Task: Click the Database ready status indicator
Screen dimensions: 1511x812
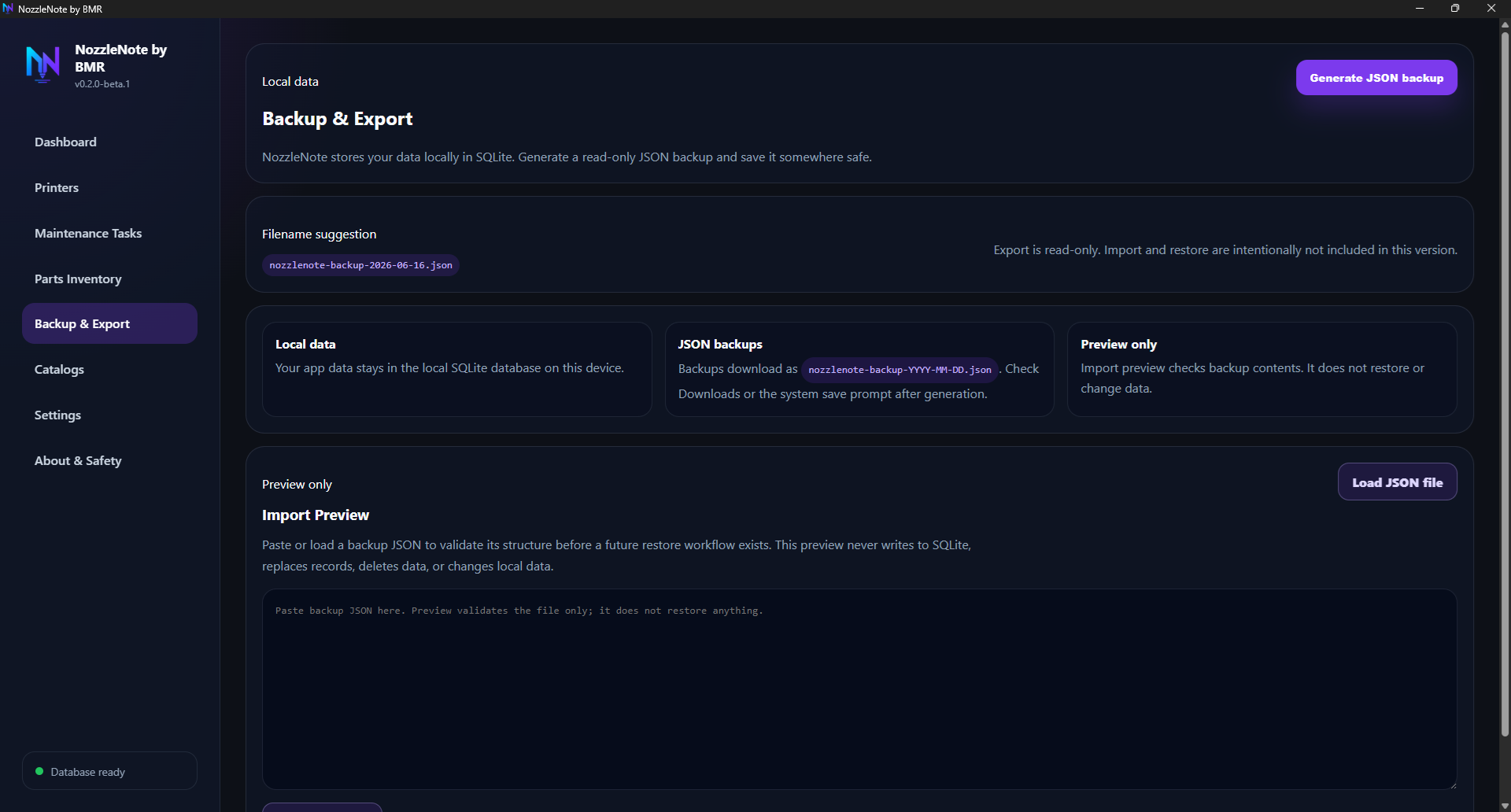Action: pos(109,771)
